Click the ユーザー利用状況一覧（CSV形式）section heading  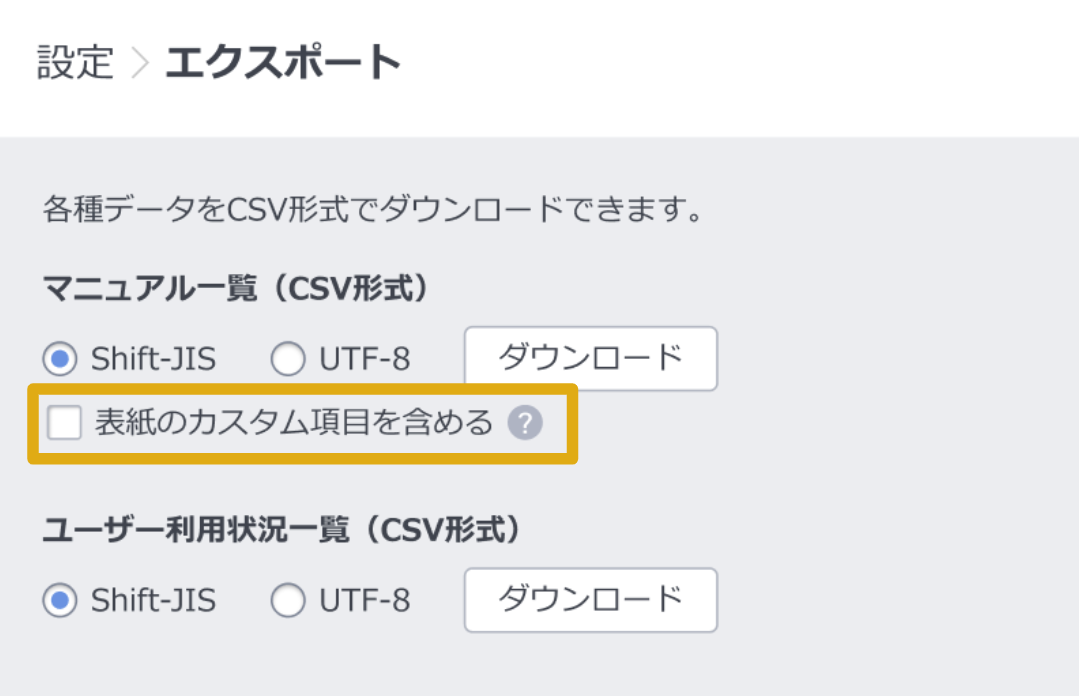click(x=282, y=531)
